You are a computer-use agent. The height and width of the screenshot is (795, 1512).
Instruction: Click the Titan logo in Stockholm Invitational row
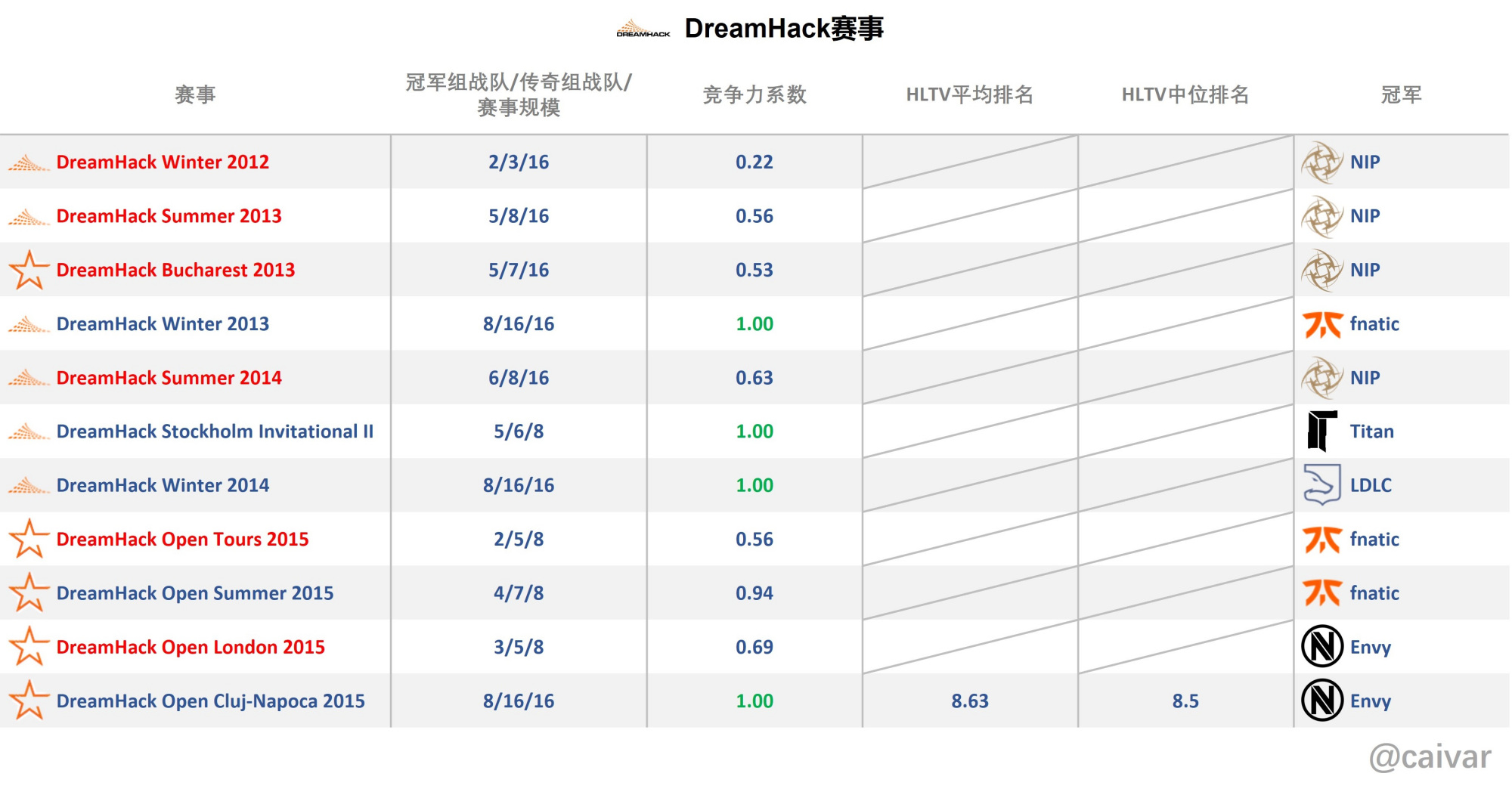(x=1322, y=432)
